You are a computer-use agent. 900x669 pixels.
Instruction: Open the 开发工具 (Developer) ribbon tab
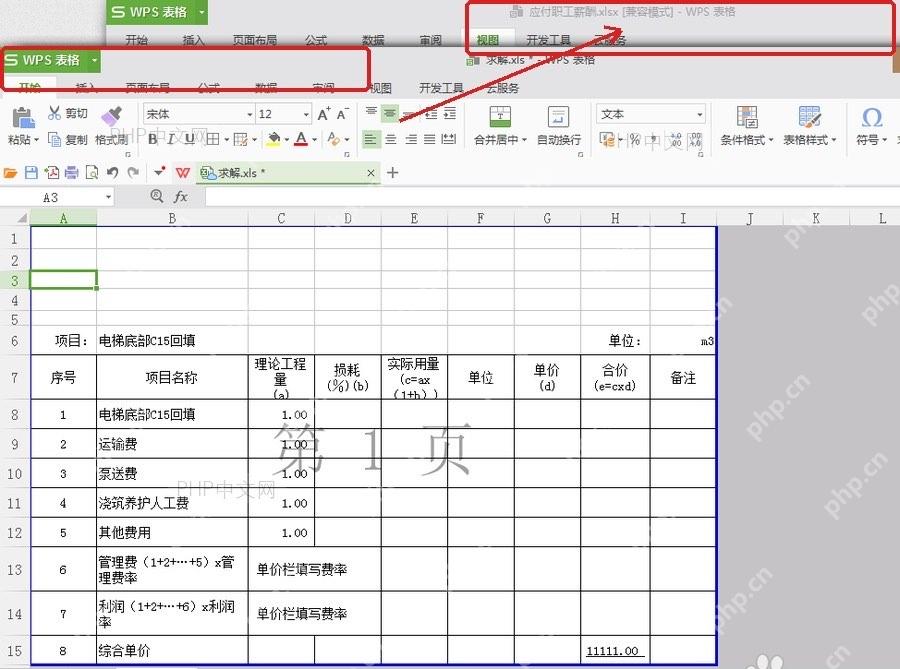point(441,88)
